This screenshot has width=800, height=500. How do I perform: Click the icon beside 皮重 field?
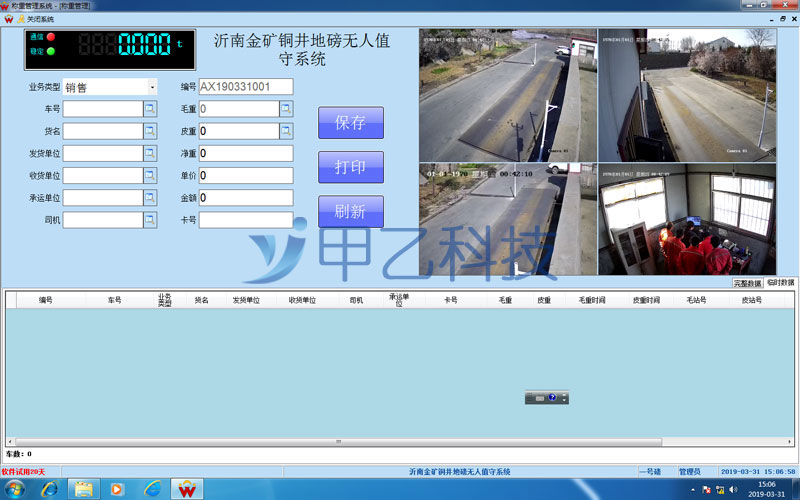click(x=286, y=131)
